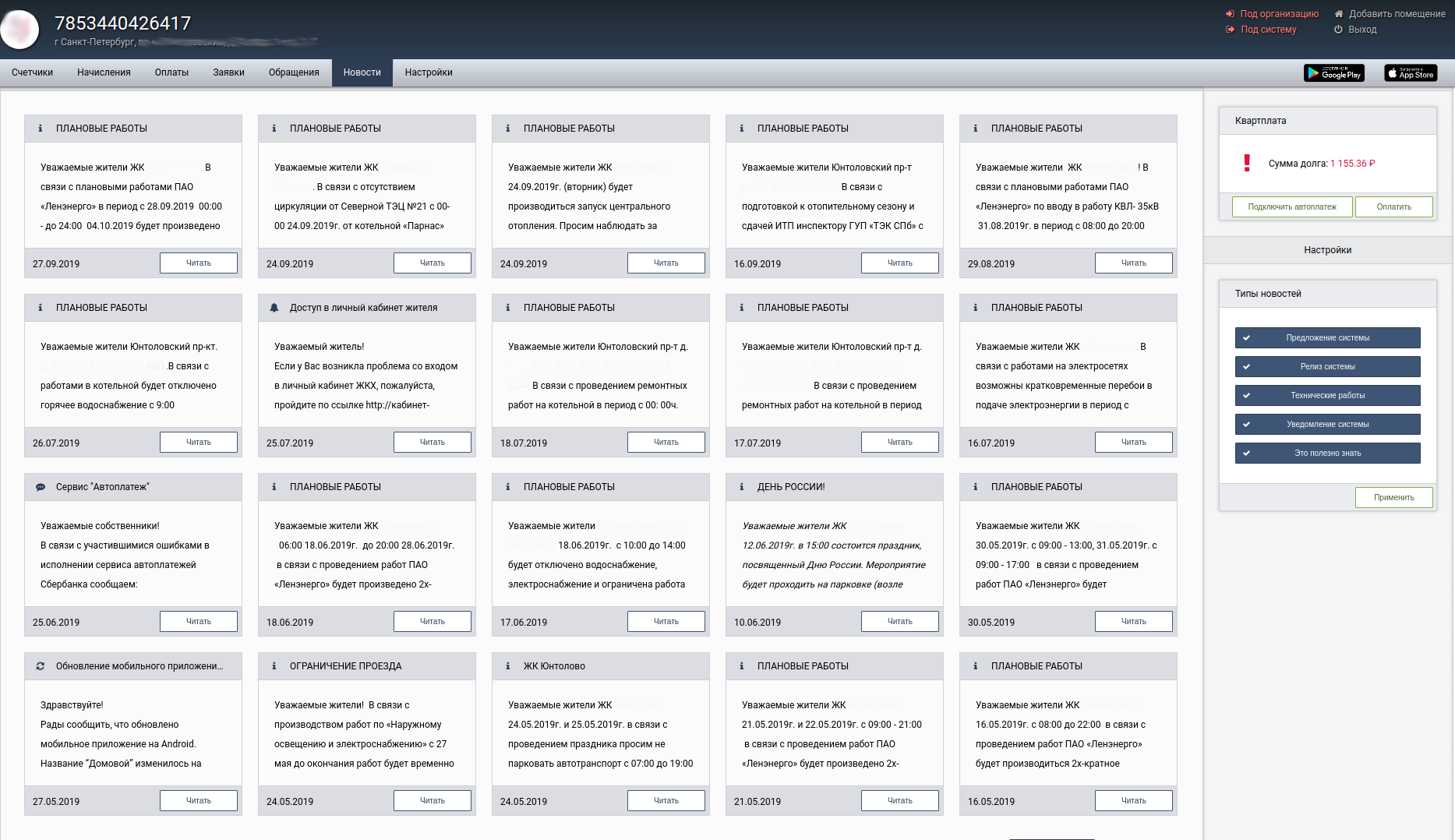Open the Счетчики tab
1455x840 pixels.
pos(33,72)
